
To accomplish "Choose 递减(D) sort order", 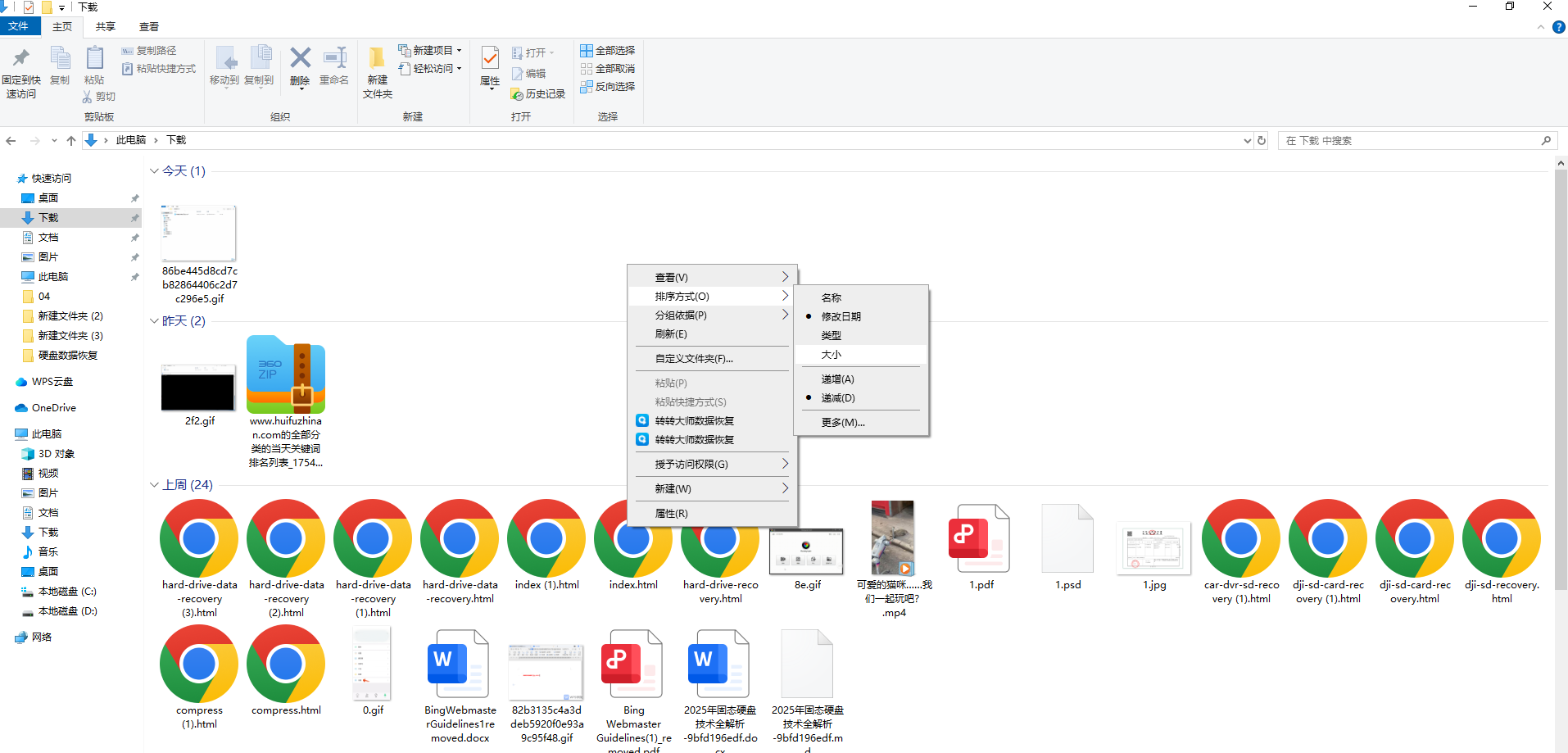I will [x=861, y=397].
